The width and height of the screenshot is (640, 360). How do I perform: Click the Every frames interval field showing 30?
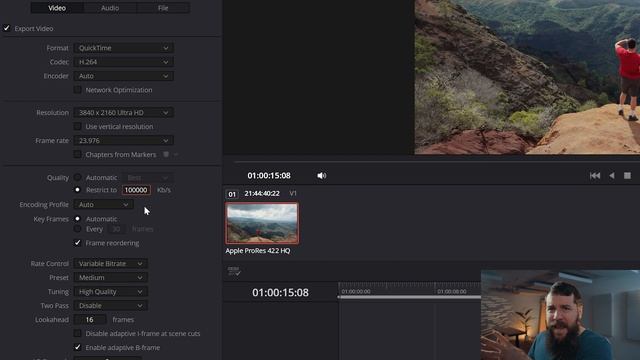pos(116,229)
